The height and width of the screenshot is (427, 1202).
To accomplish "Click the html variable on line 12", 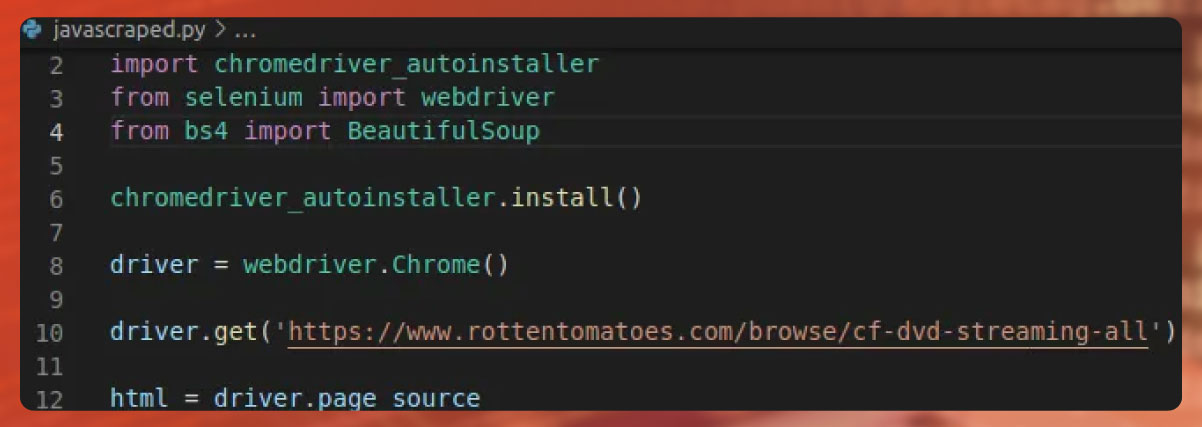I will pos(139,399).
